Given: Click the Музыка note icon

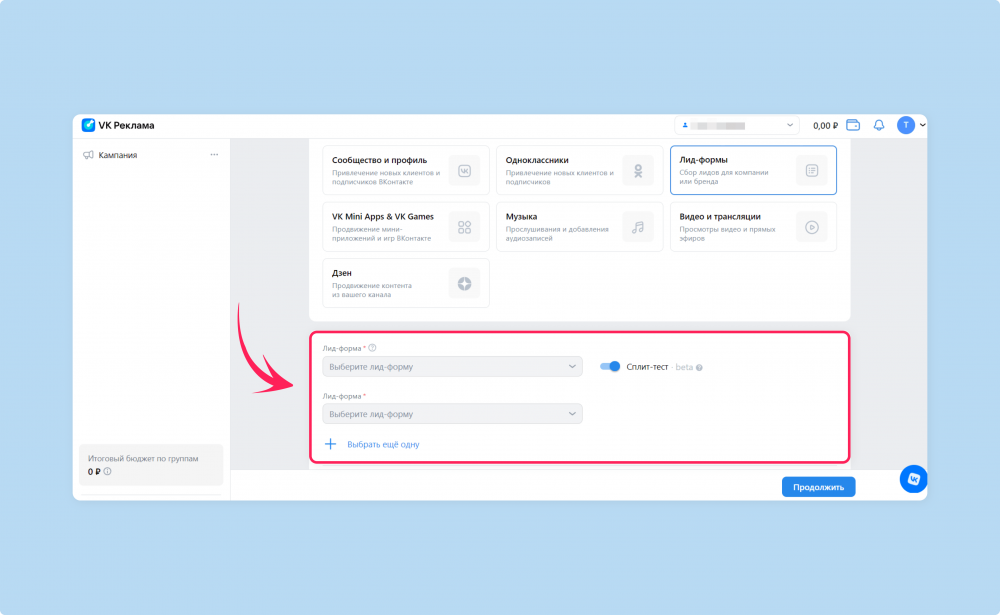Looking at the screenshot, I should [638, 227].
